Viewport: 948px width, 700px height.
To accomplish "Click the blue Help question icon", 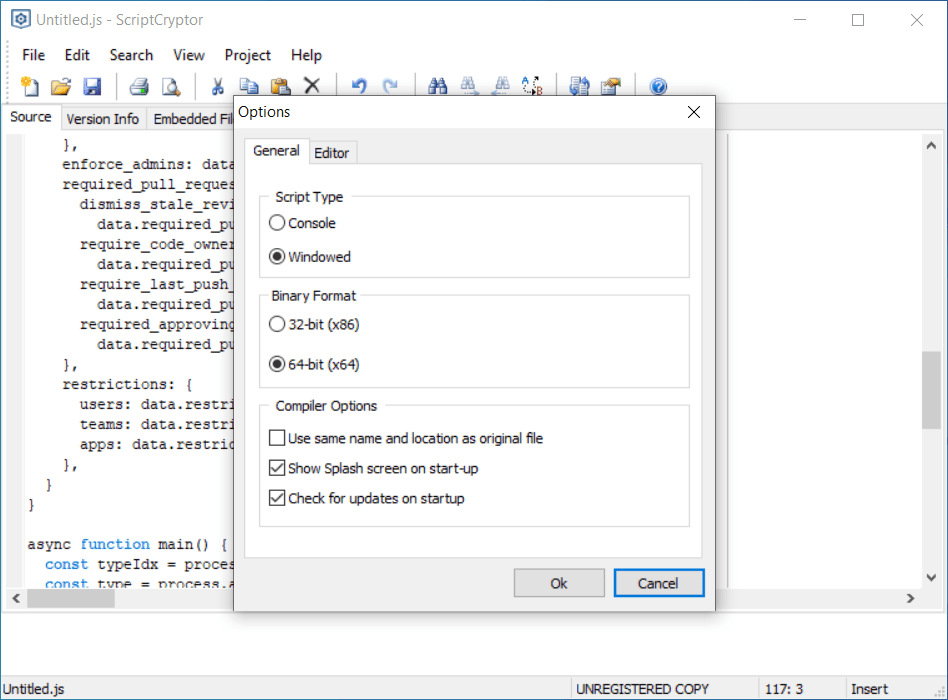I will point(658,86).
